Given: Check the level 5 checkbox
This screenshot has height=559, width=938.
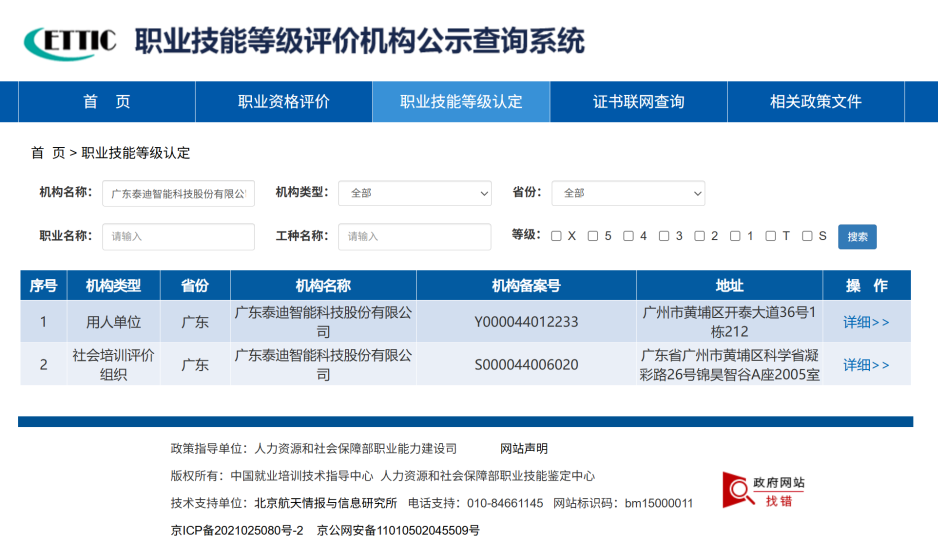Looking at the screenshot, I should click(593, 236).
